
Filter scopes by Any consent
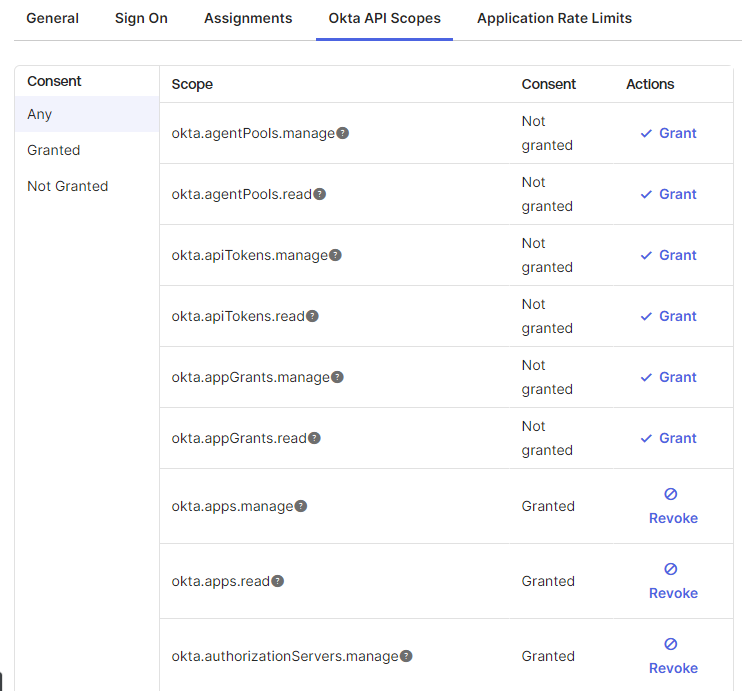click(x=40, y=114)
